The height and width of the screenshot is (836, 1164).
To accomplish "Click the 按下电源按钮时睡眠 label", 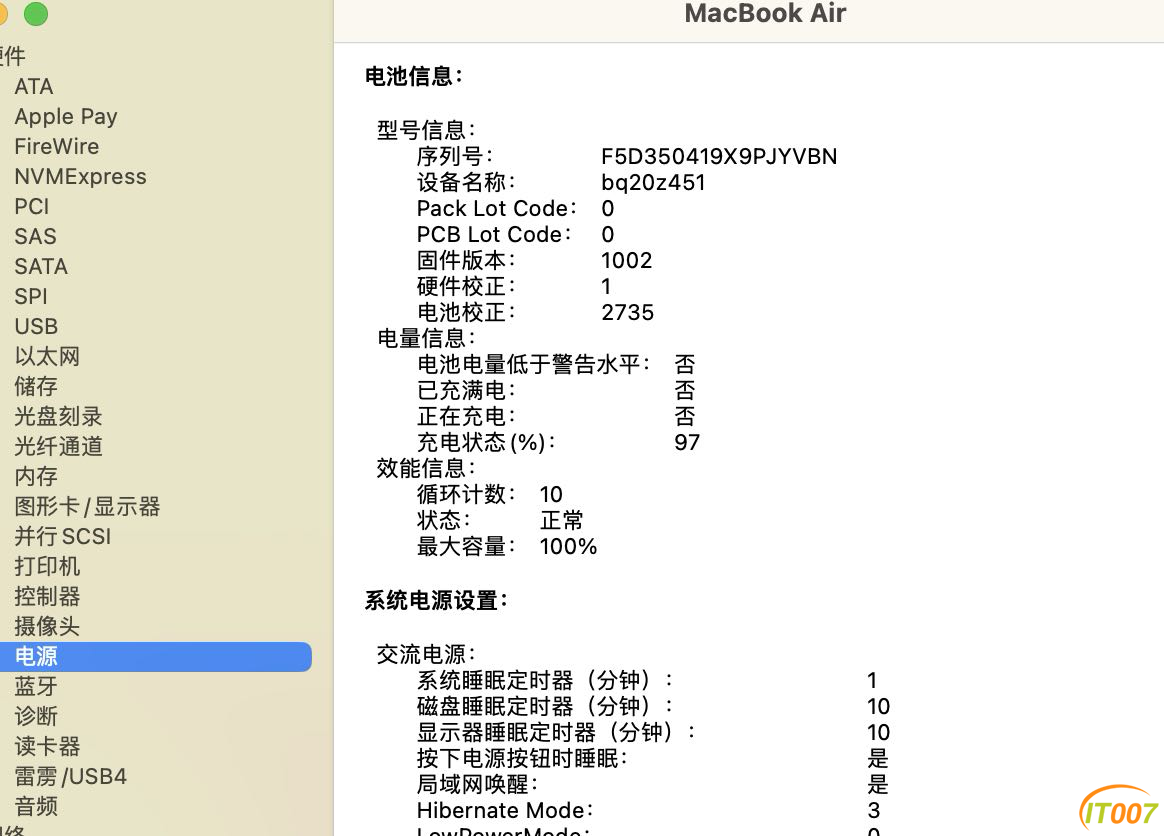I will click(522, 758).
